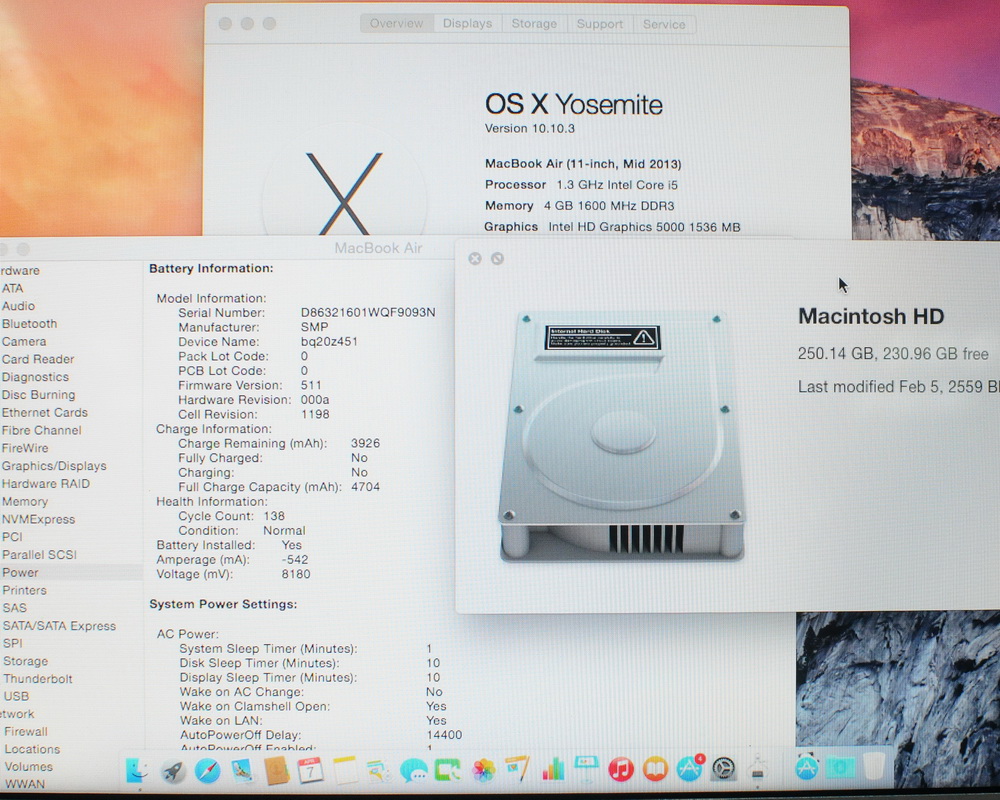1000x800 pixels.
Task: Launch Launchpad rocket icon in Dock
Action: [172, 771]
